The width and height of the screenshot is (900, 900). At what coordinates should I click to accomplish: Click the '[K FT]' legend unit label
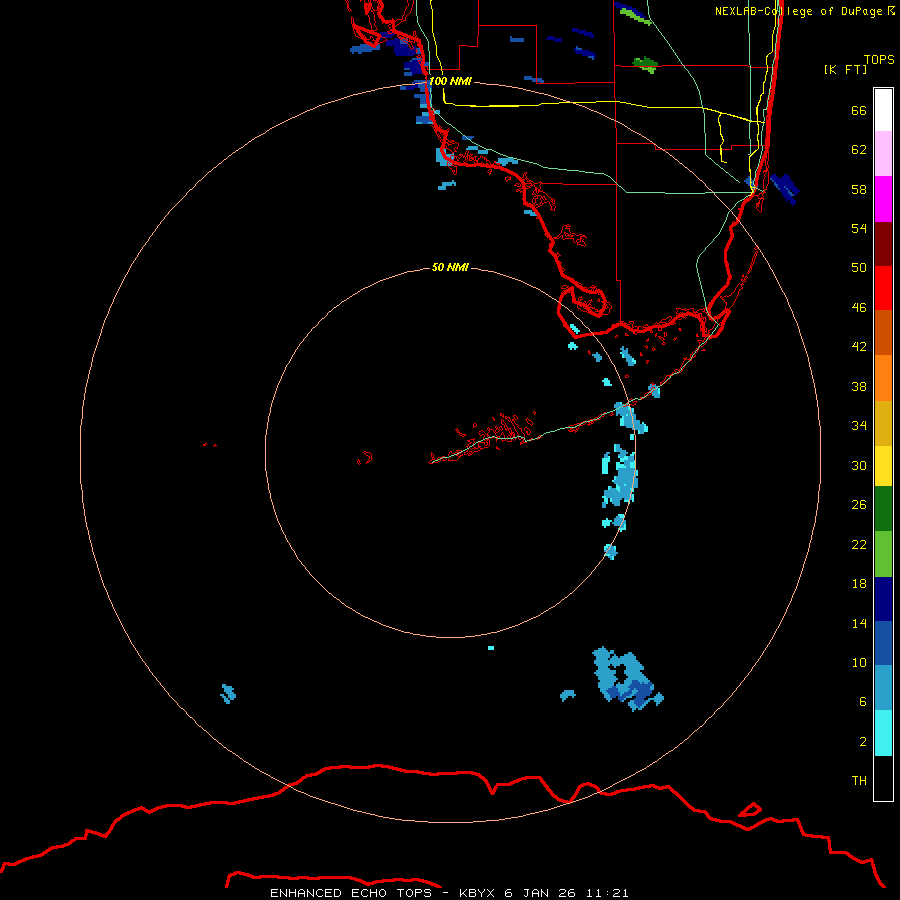click(845, 69)
